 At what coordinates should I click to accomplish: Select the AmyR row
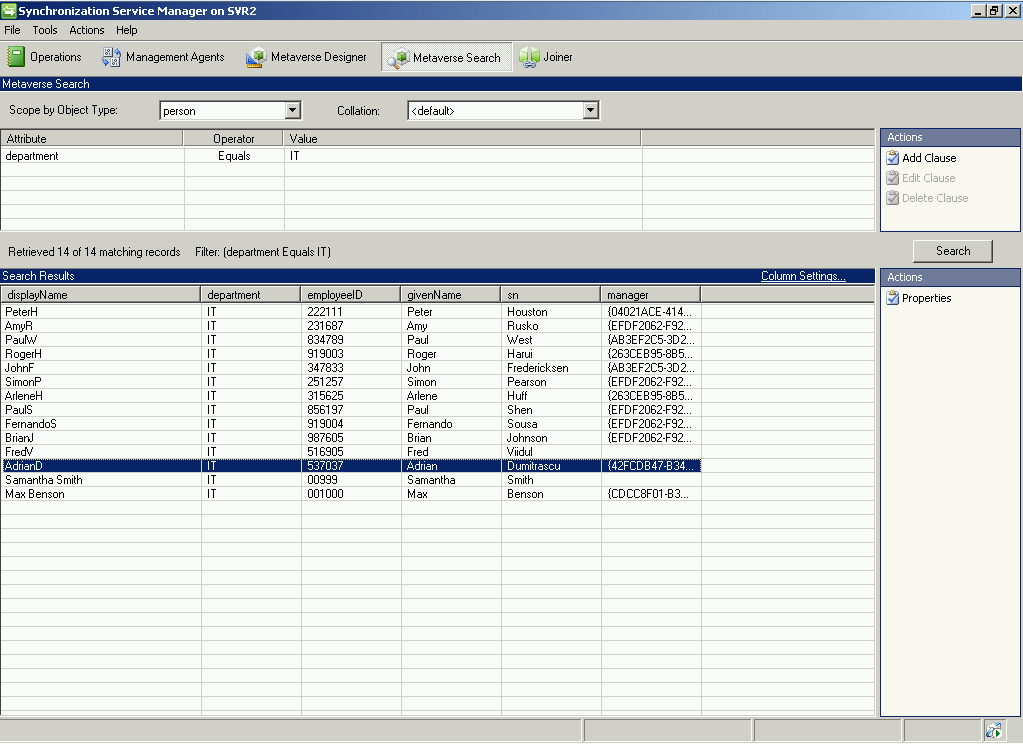(x=351, y=326)
